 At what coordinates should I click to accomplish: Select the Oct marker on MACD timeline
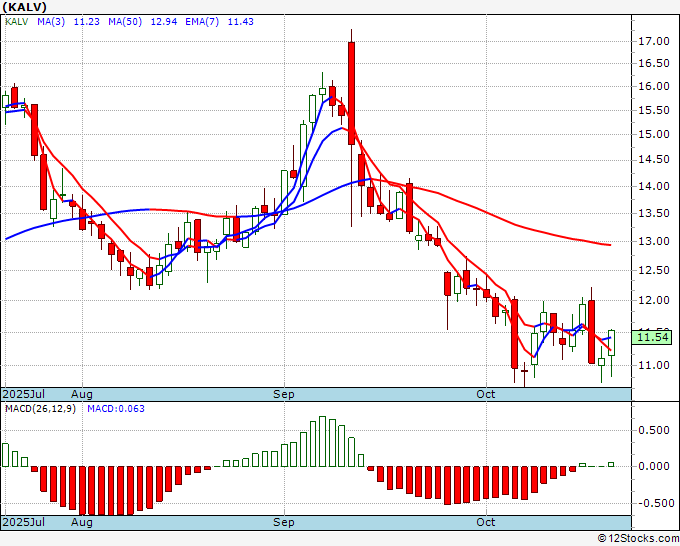(x=485, y=522)
